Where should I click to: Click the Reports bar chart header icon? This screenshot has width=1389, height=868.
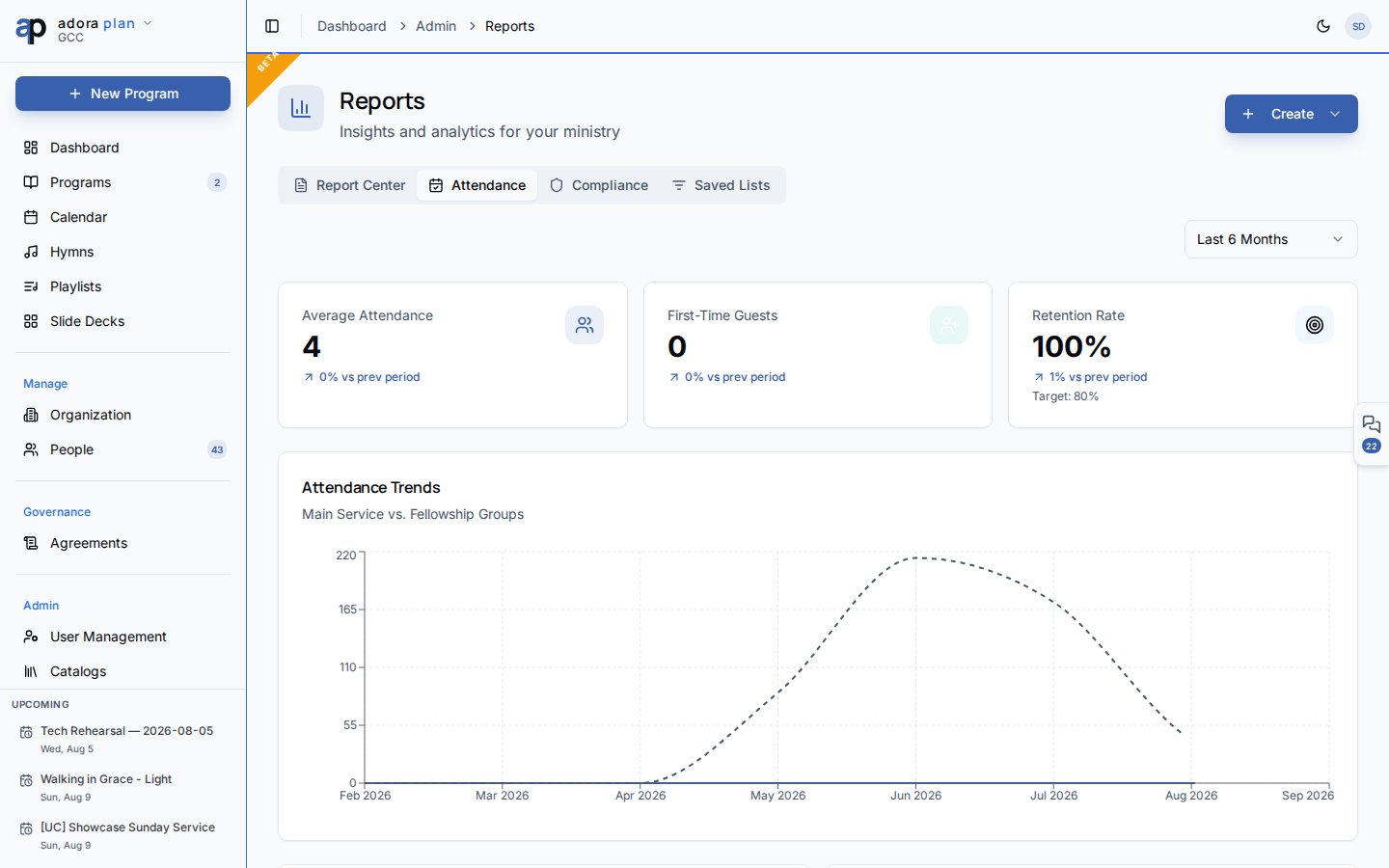click(x=301, y=108)
